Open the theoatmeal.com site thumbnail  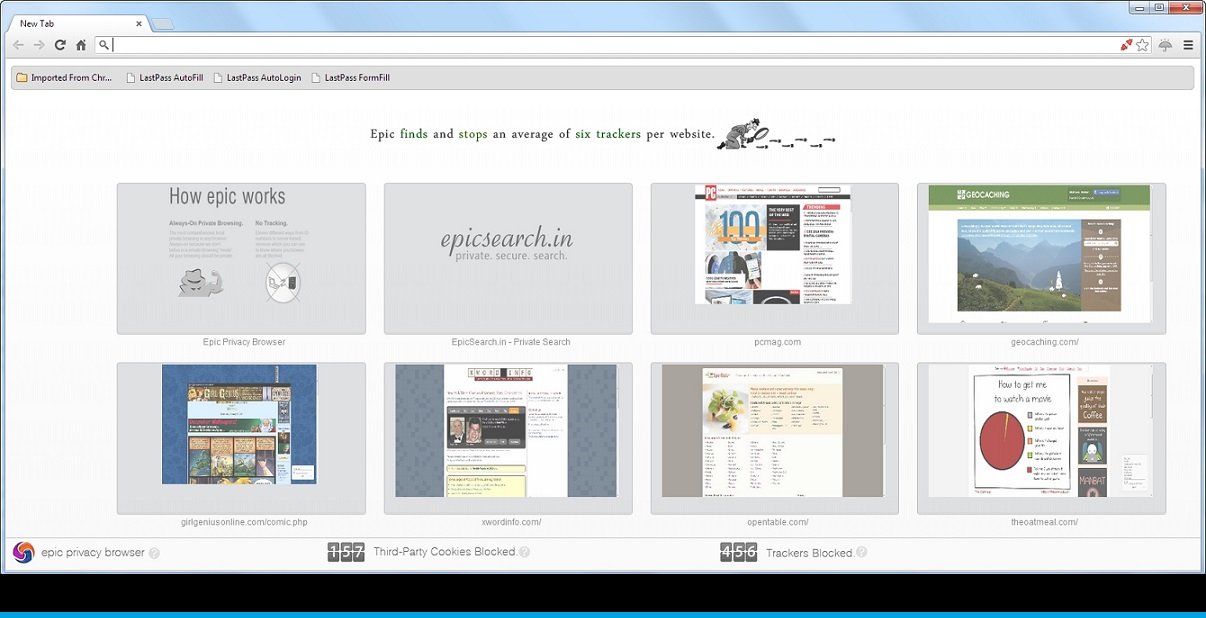[x=1041, y=438]
